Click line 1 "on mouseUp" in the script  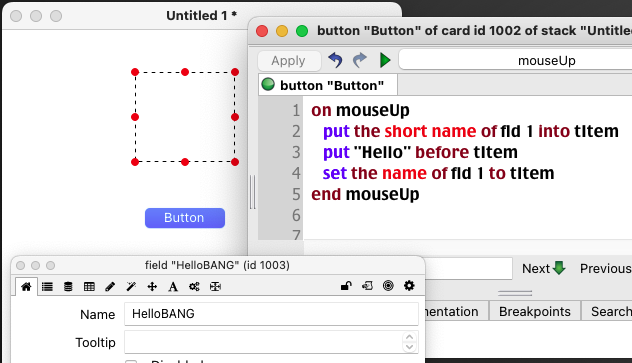coord(360,110)
